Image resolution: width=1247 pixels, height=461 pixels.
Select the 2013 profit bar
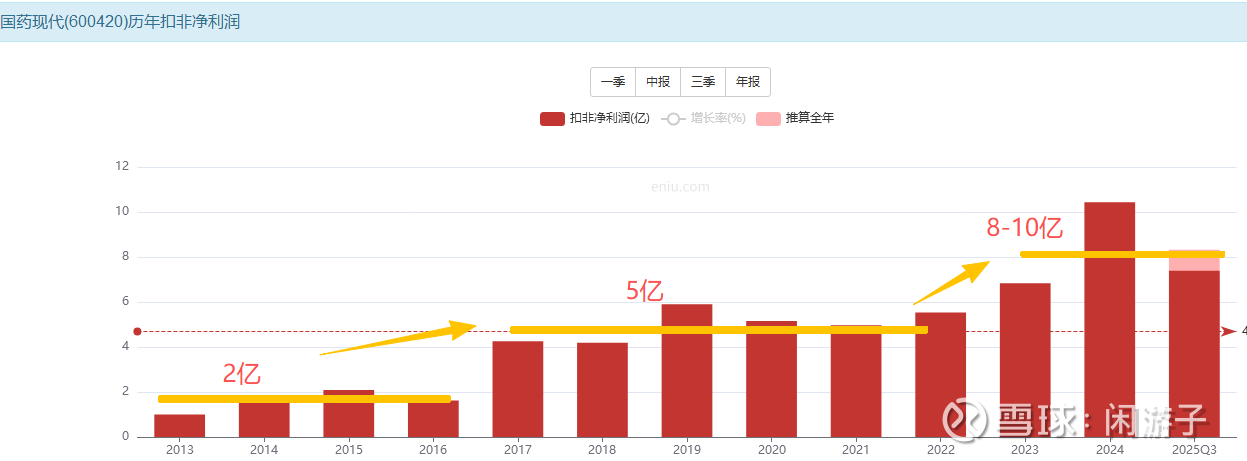[x=179, y=426]
